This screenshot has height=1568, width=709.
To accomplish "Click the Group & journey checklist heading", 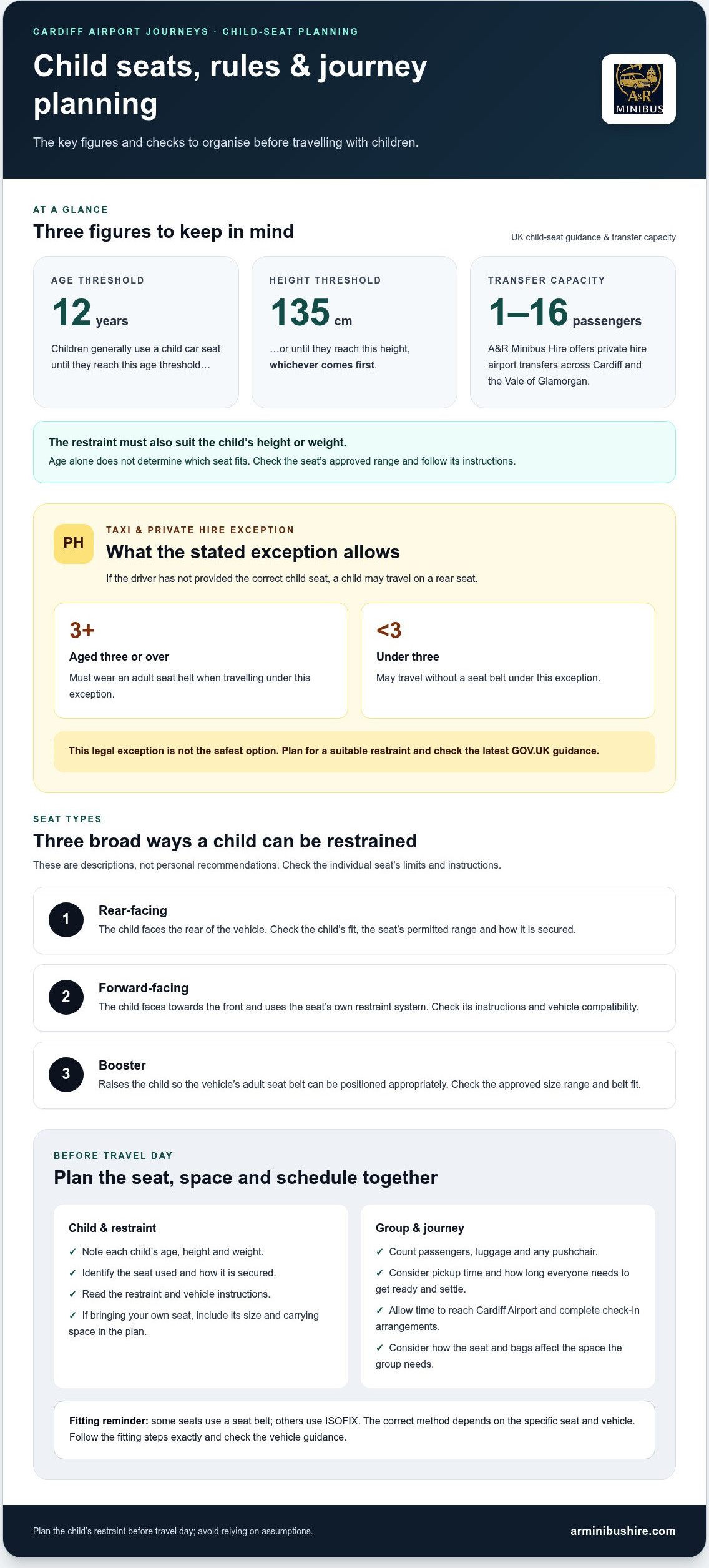I will pos(420,1228).
